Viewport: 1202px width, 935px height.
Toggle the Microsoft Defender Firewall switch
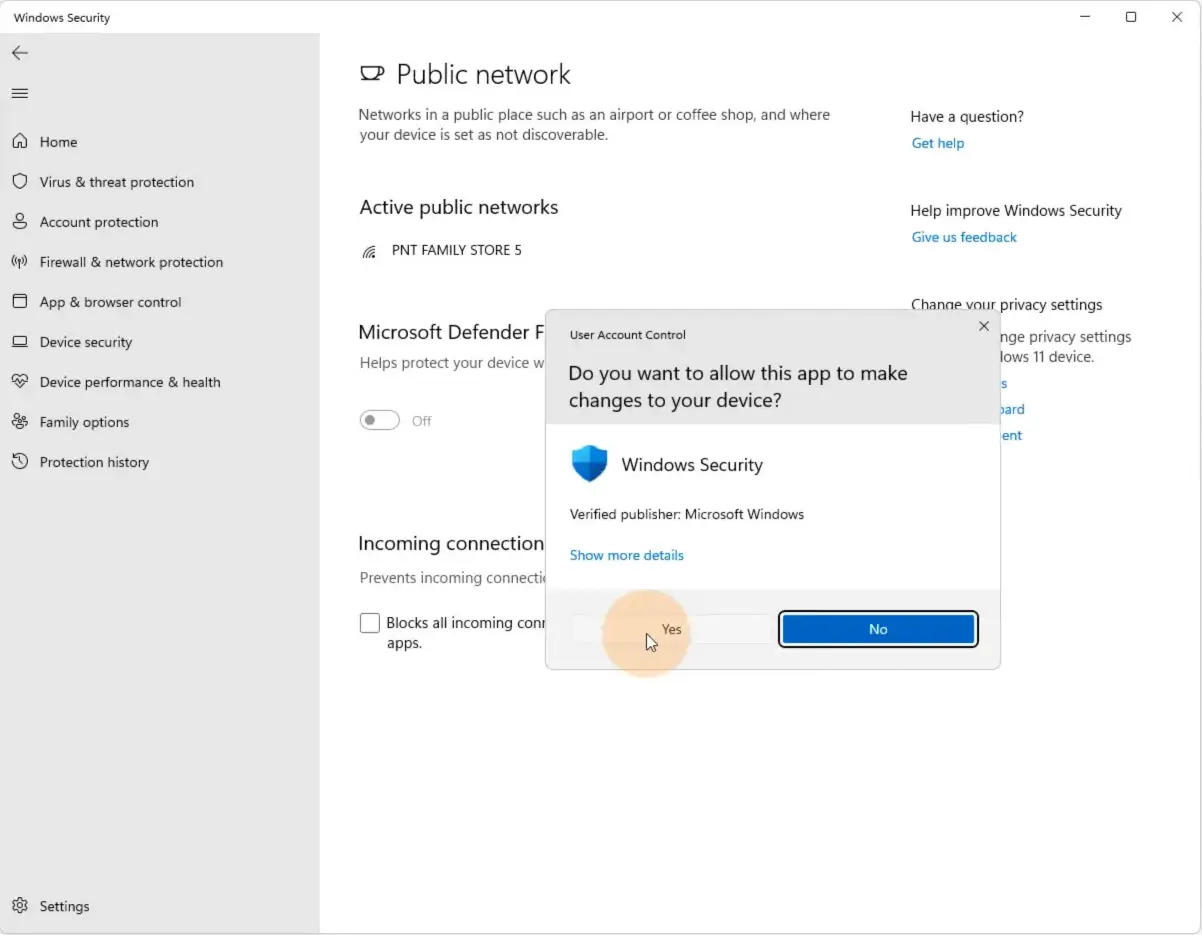point(380,421)
